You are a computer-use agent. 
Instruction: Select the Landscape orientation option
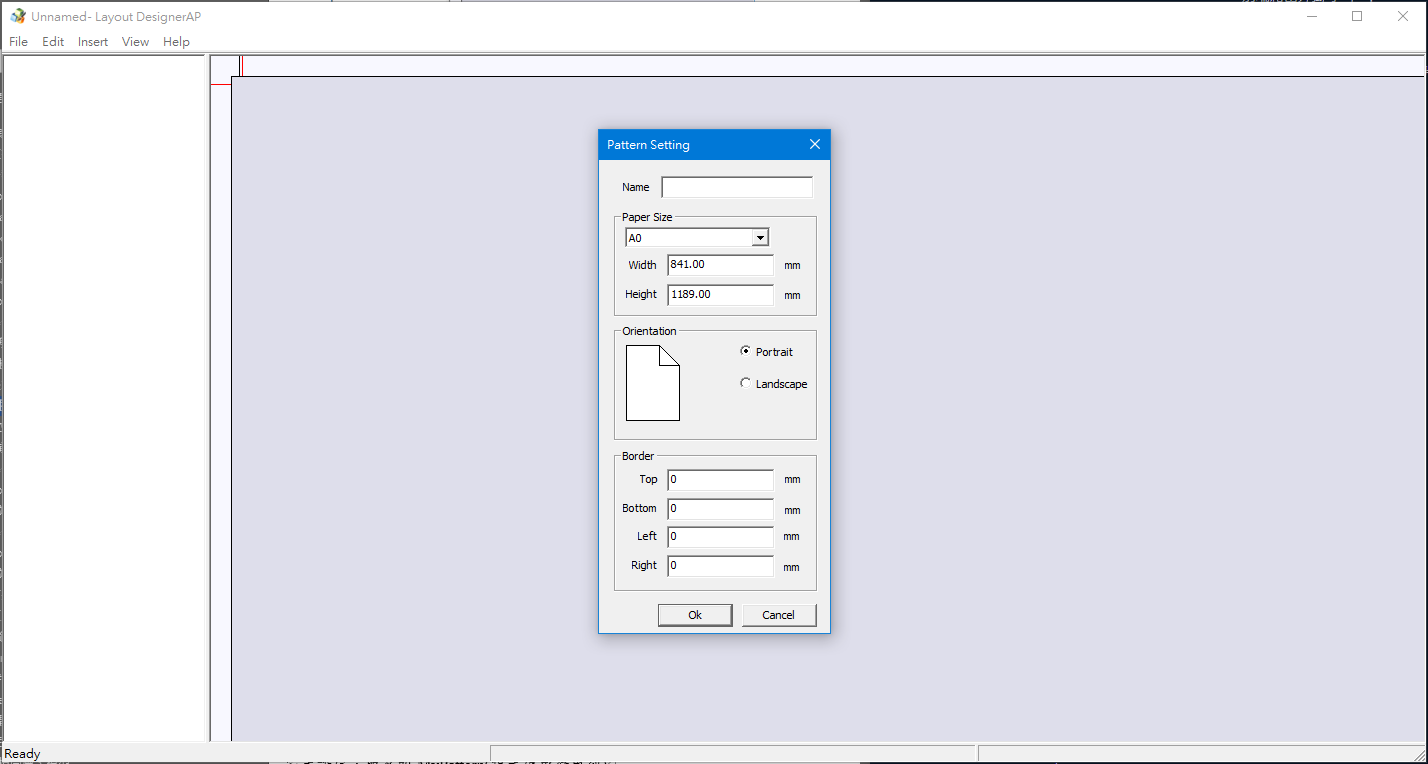point(746,384)
